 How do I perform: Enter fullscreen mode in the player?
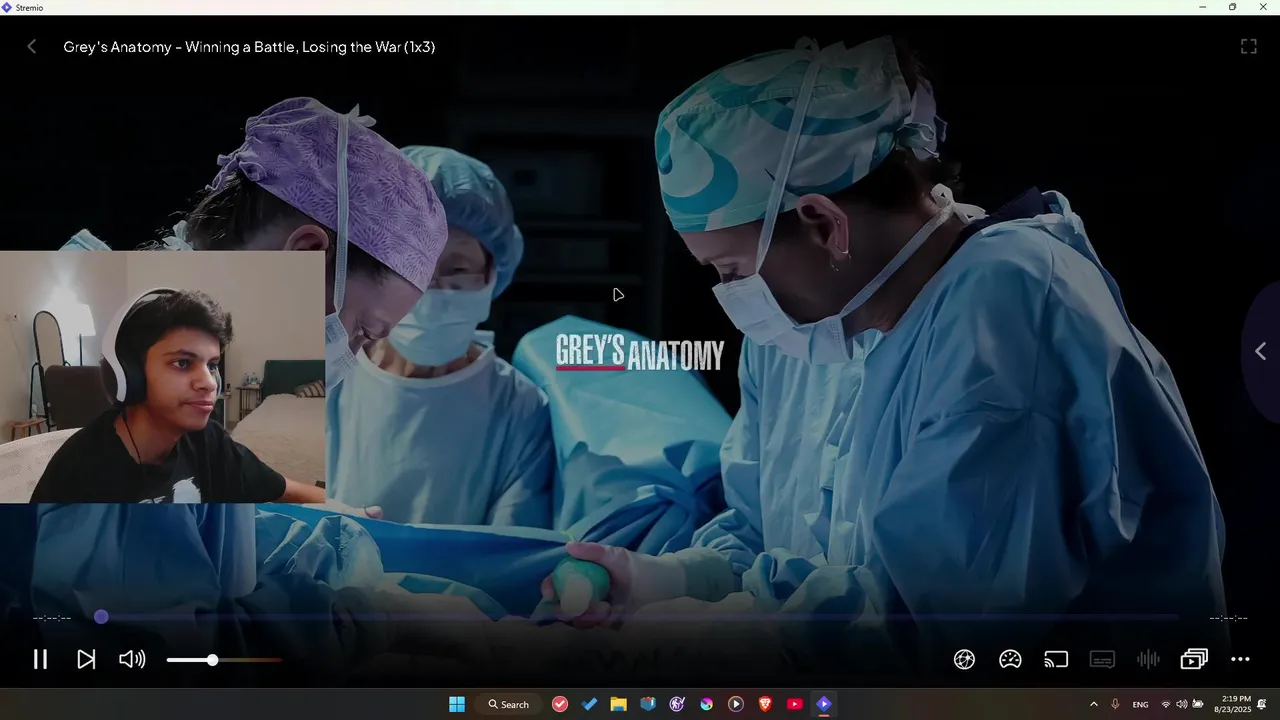(x=1249, y=46)
